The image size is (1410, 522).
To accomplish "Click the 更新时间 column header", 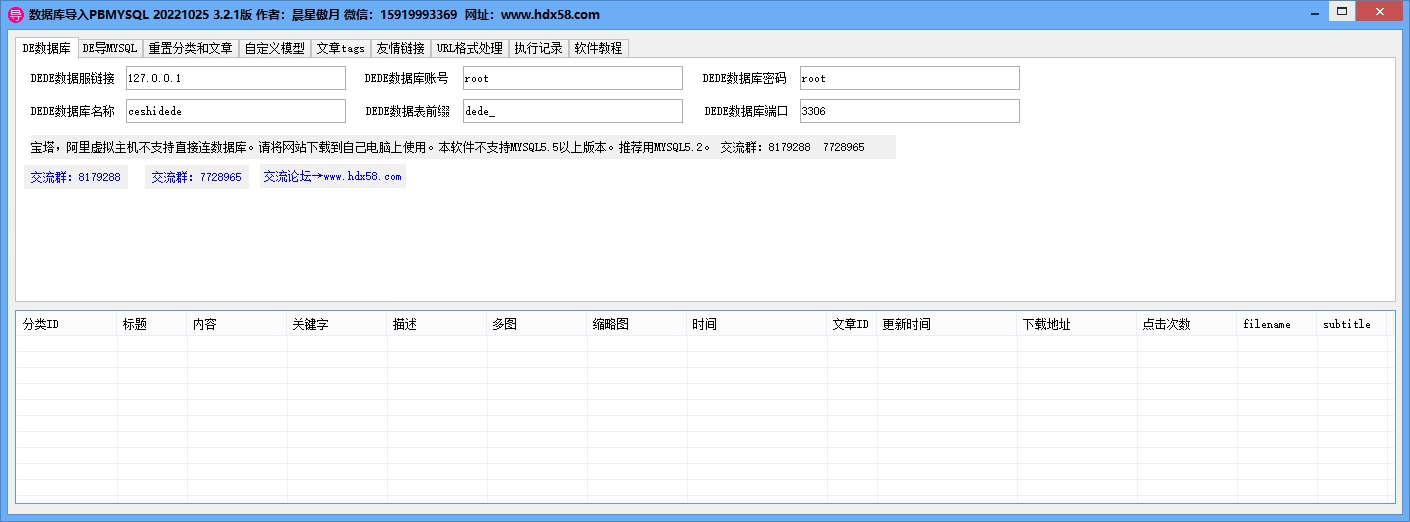I will [946, 324].
